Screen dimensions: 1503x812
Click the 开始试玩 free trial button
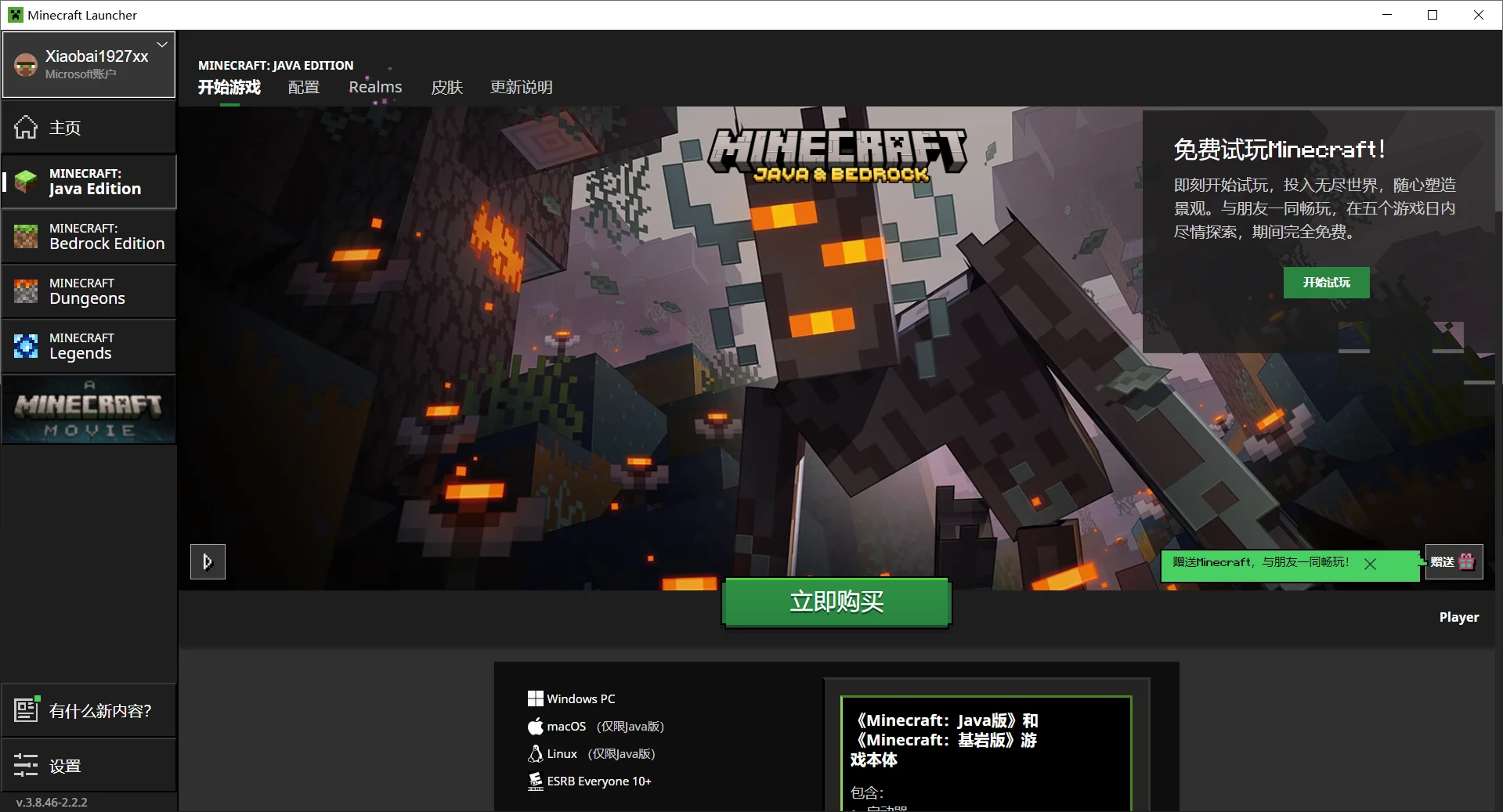(x=1326, y=283)
